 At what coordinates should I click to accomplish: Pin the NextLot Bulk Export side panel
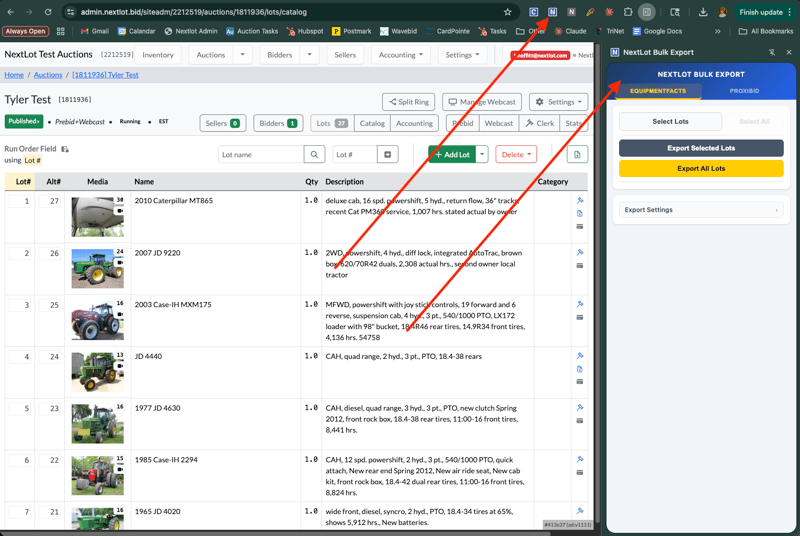click(x=771, y=52)
